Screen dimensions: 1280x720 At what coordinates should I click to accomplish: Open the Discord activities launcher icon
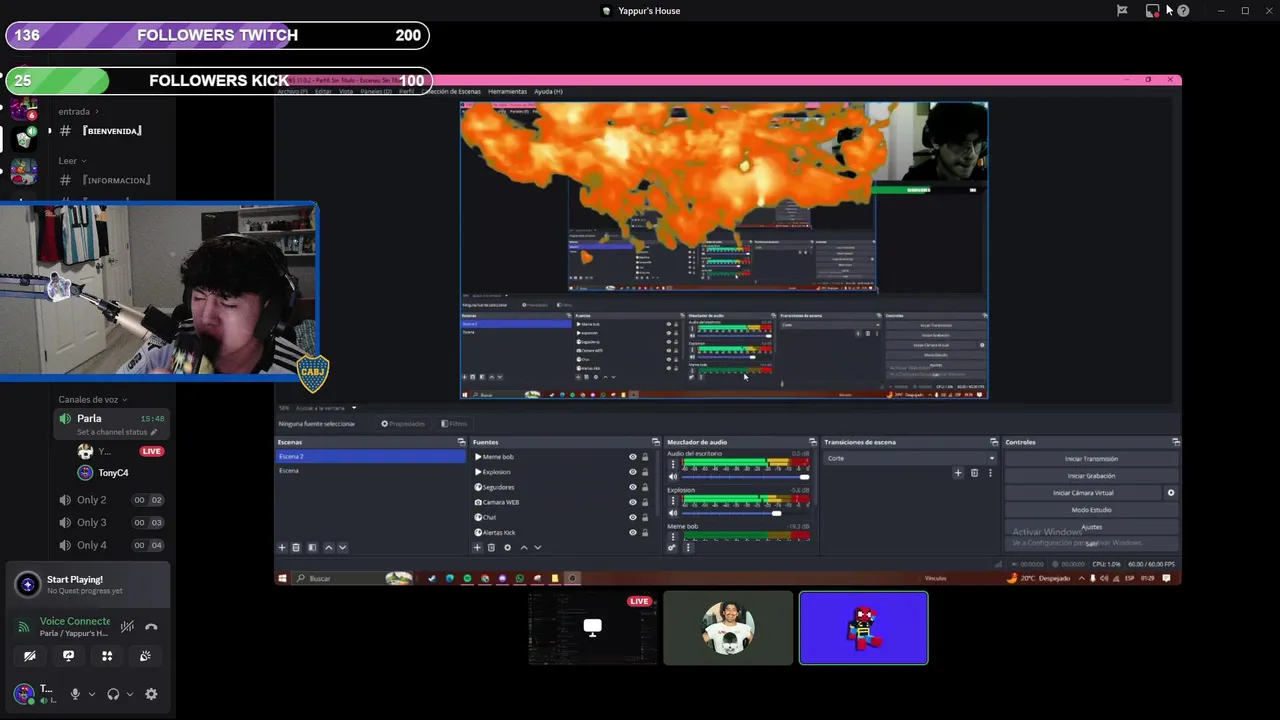click(107, 656)
